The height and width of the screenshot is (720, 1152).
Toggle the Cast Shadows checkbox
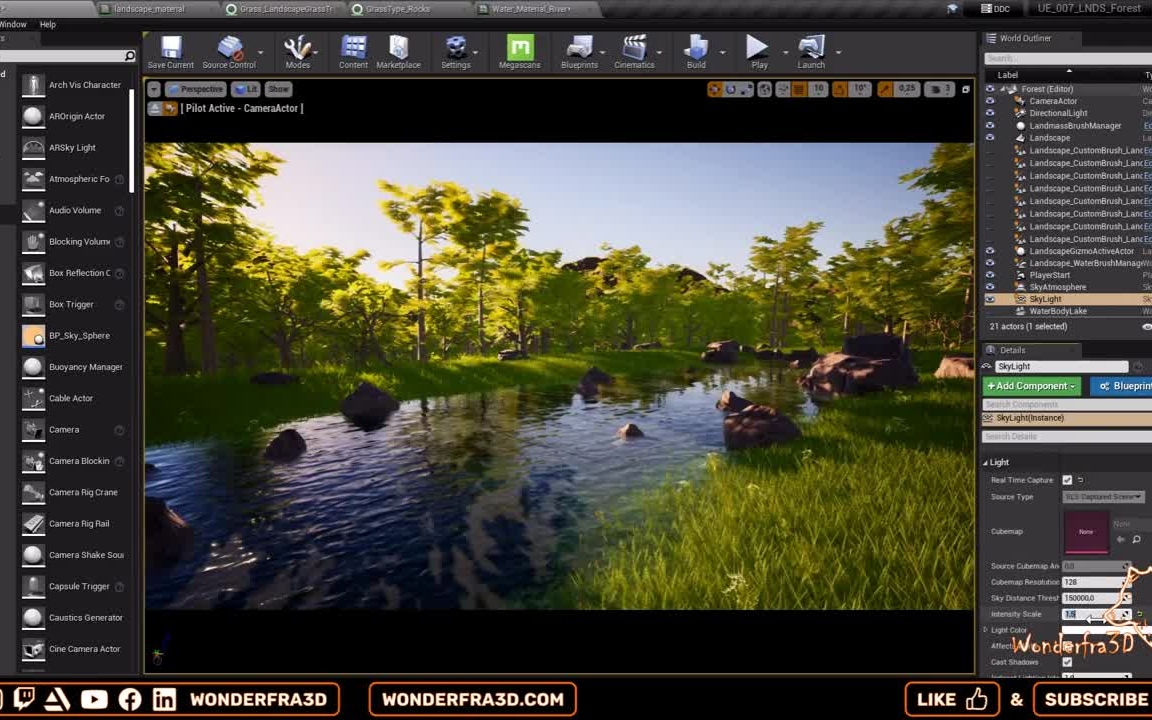1067,662
